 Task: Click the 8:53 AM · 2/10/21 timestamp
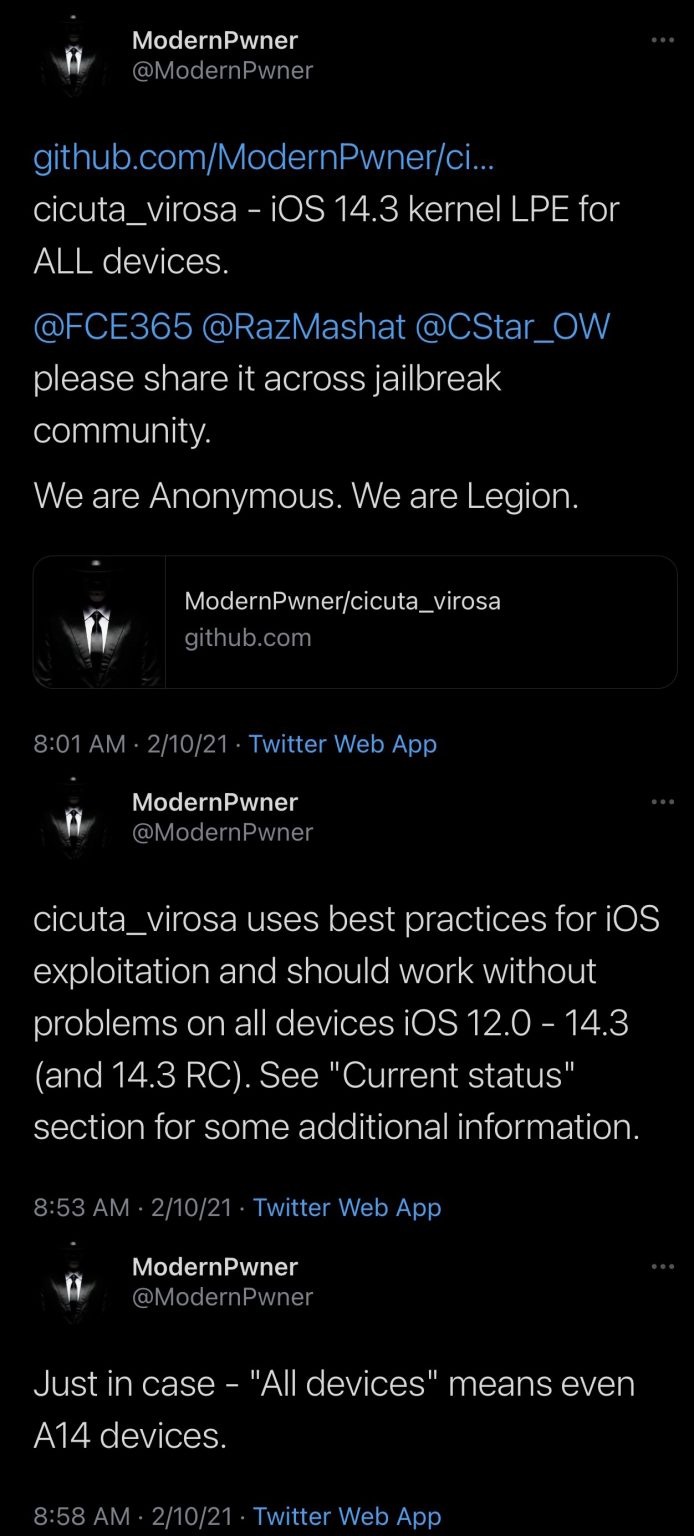pyautogui.click(x=133, y=1207)
